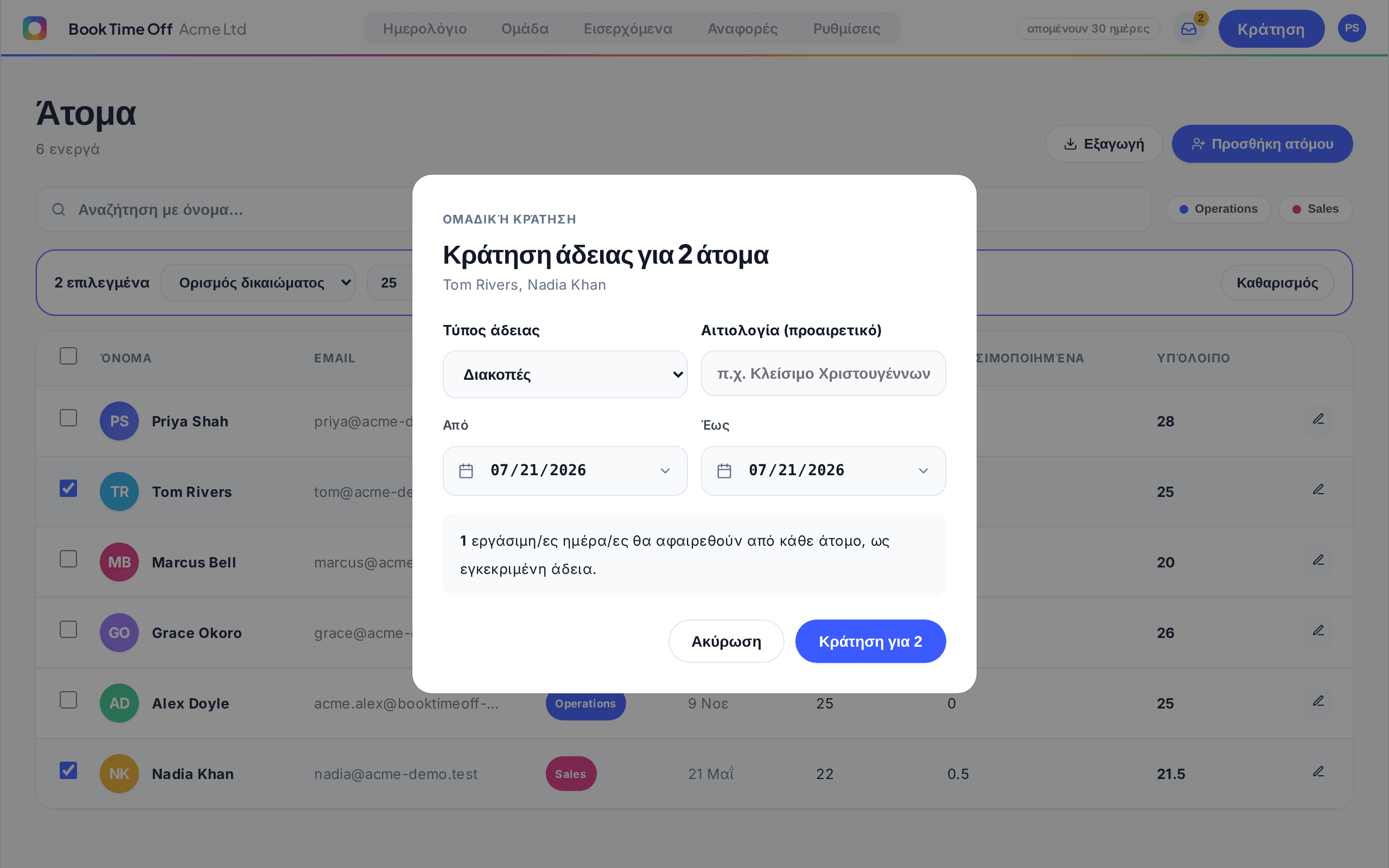Click edit pencil for Marcus Bell

pyautogui.click(x=1318, y=560)
